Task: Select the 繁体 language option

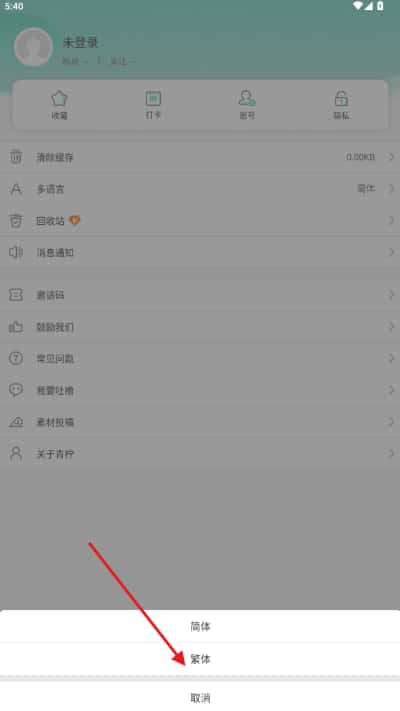Action: point(200,659)
